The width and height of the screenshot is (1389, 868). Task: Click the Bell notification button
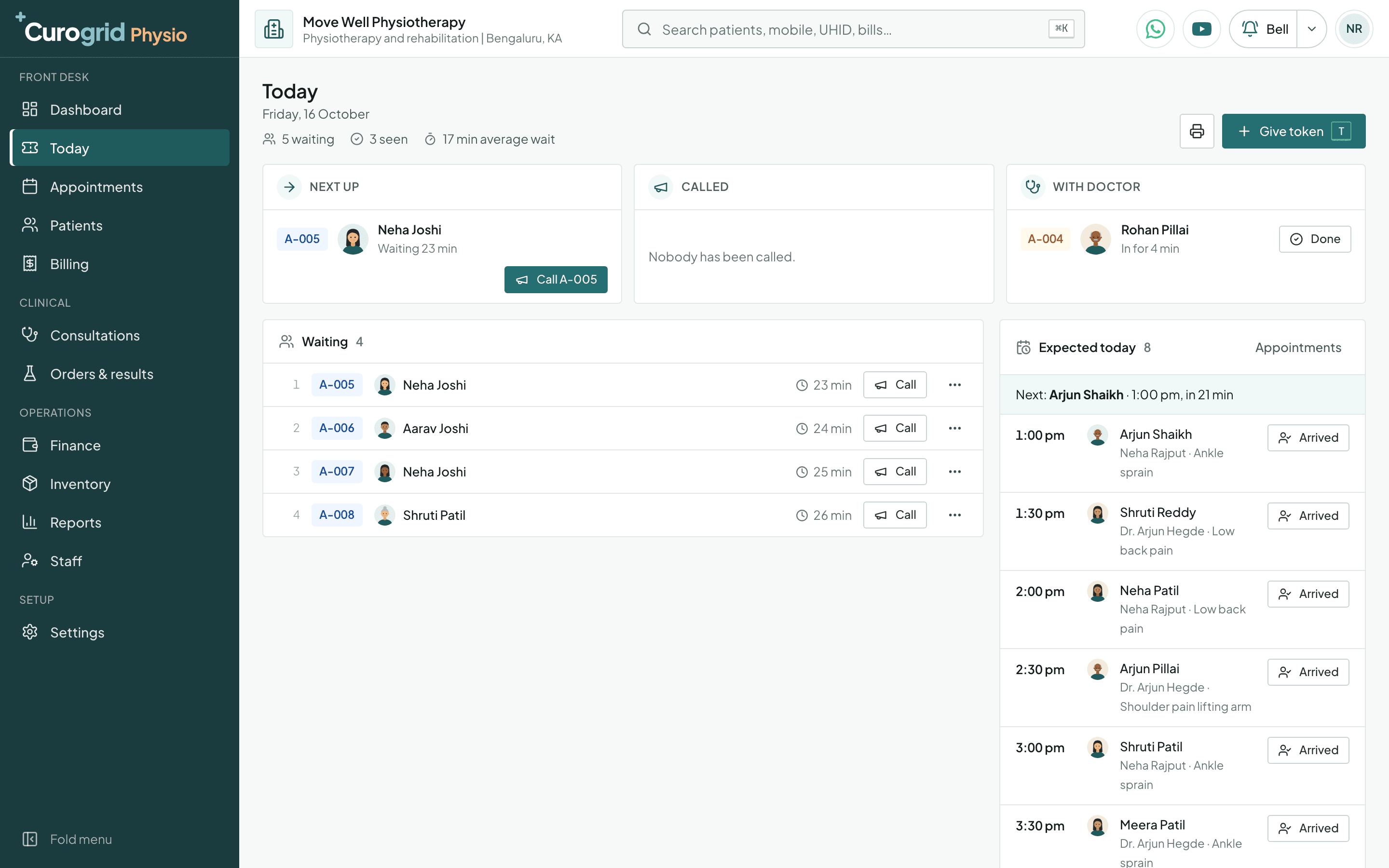pos(1264,29)
